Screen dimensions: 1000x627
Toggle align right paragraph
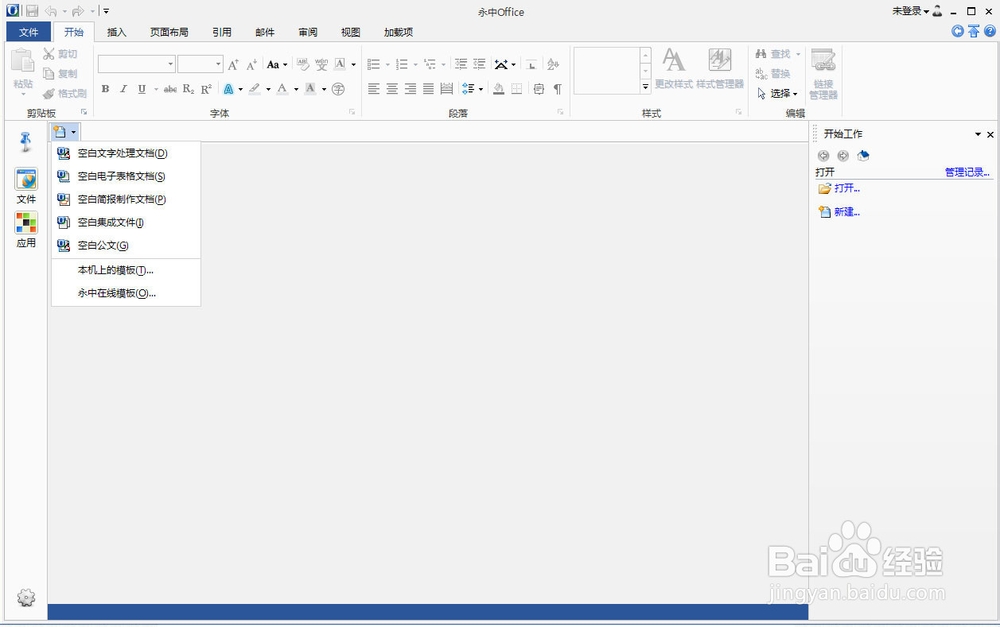pyautogui.click(x=410, y=89)
